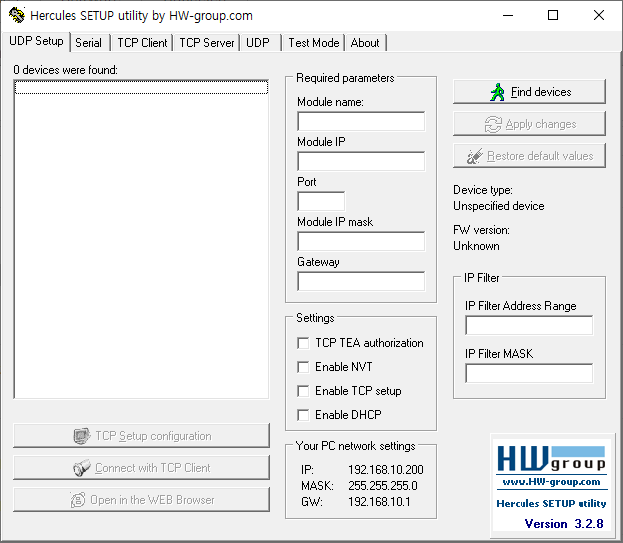The height and width of the screenshot is (543, 623).
Task: Click the Hercules app icon in title bar
Action: [x=17, y=15]
